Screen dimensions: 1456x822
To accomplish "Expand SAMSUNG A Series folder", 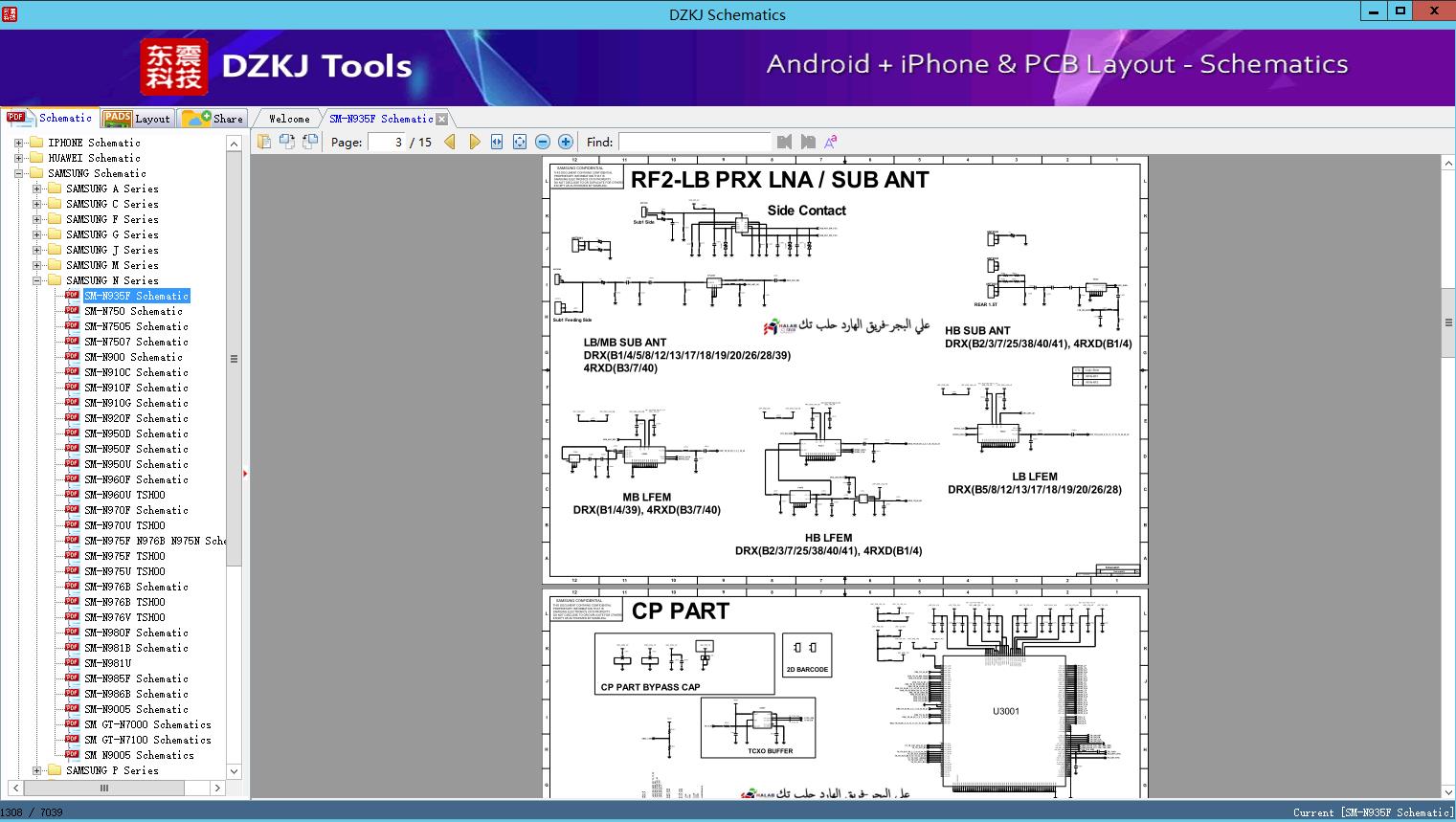I will point(36,189).
